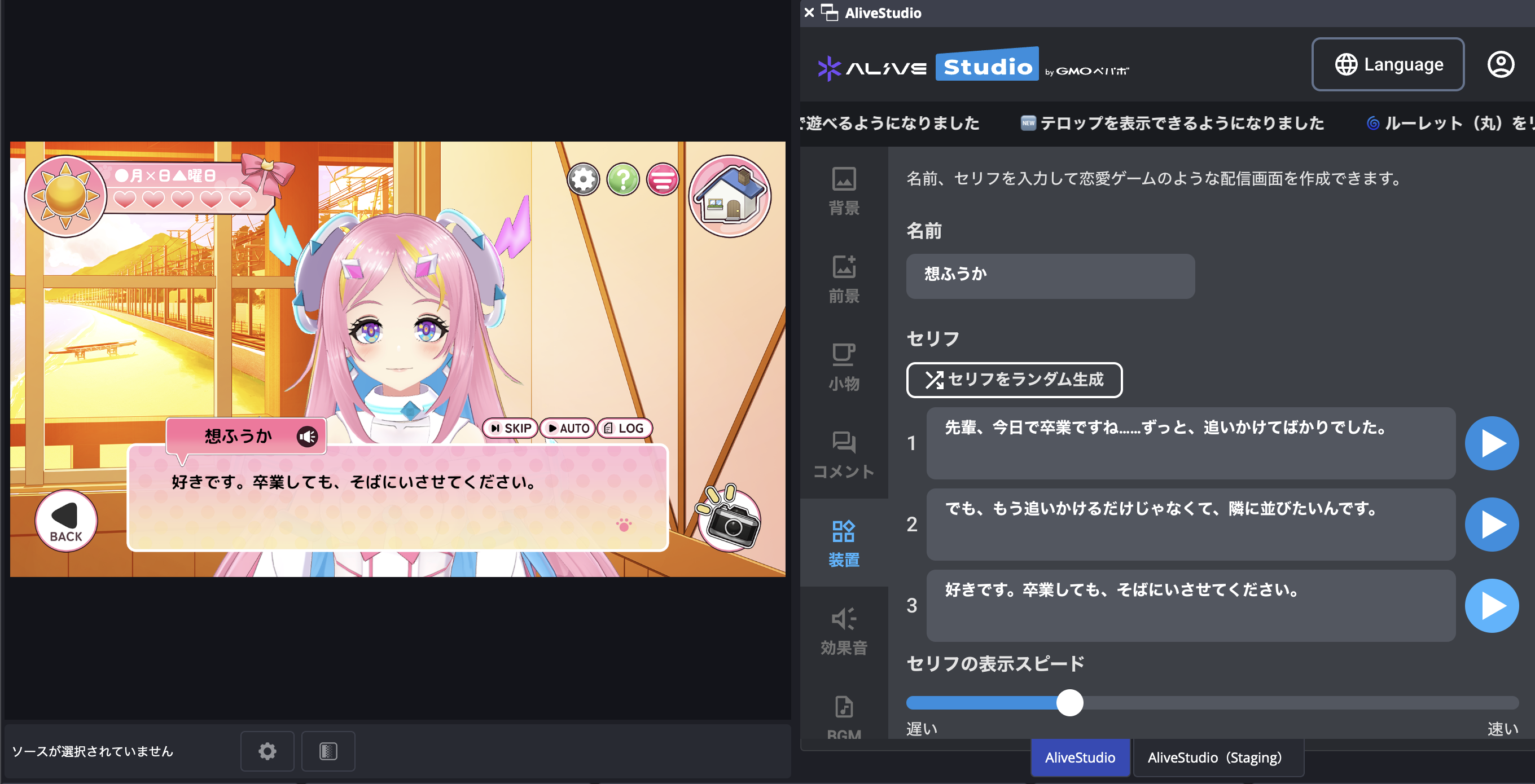Click SKIP in the game preview

pyautogui.click(x=511, y=428)
